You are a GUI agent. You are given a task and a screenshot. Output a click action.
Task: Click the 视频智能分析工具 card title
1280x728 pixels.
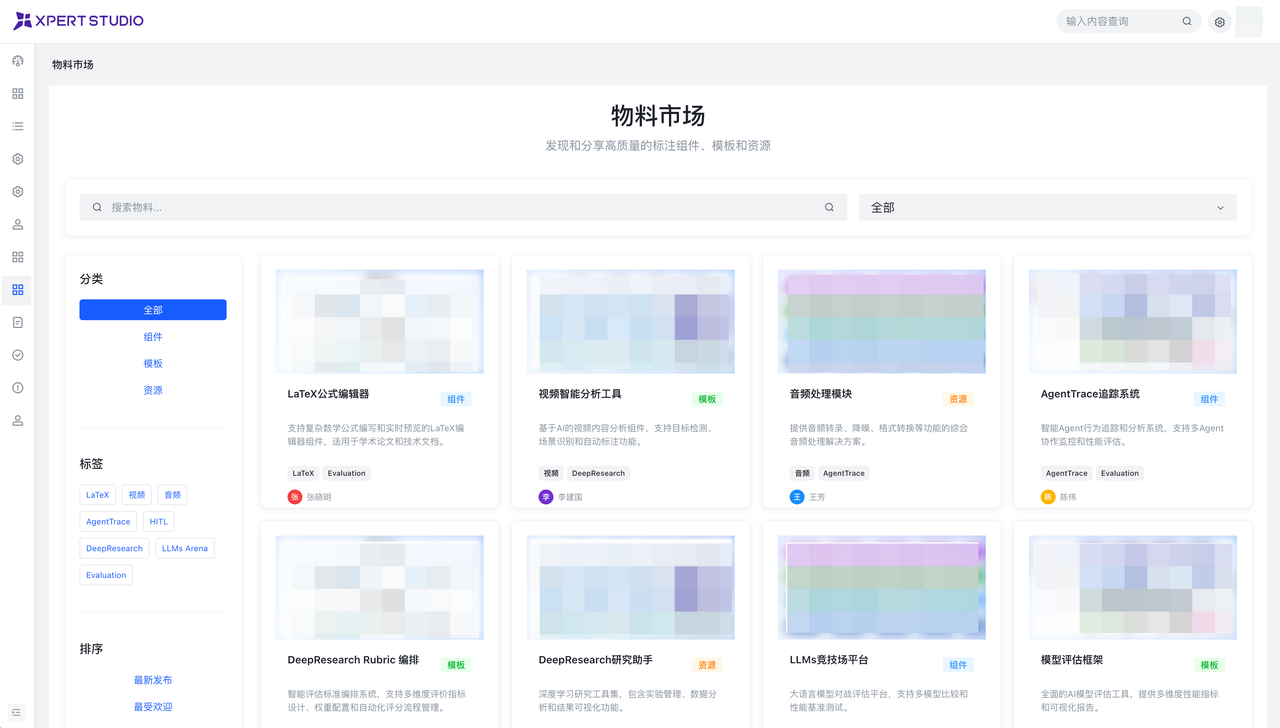(x=580, y=394)
